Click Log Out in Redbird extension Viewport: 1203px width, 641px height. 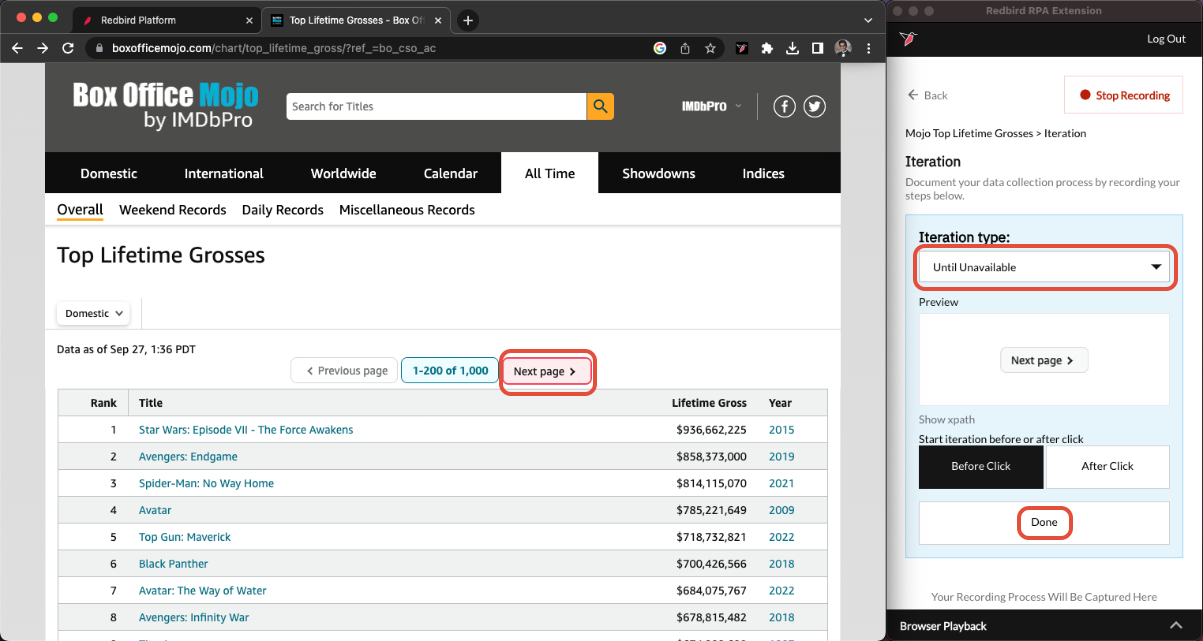(1166, 39)
